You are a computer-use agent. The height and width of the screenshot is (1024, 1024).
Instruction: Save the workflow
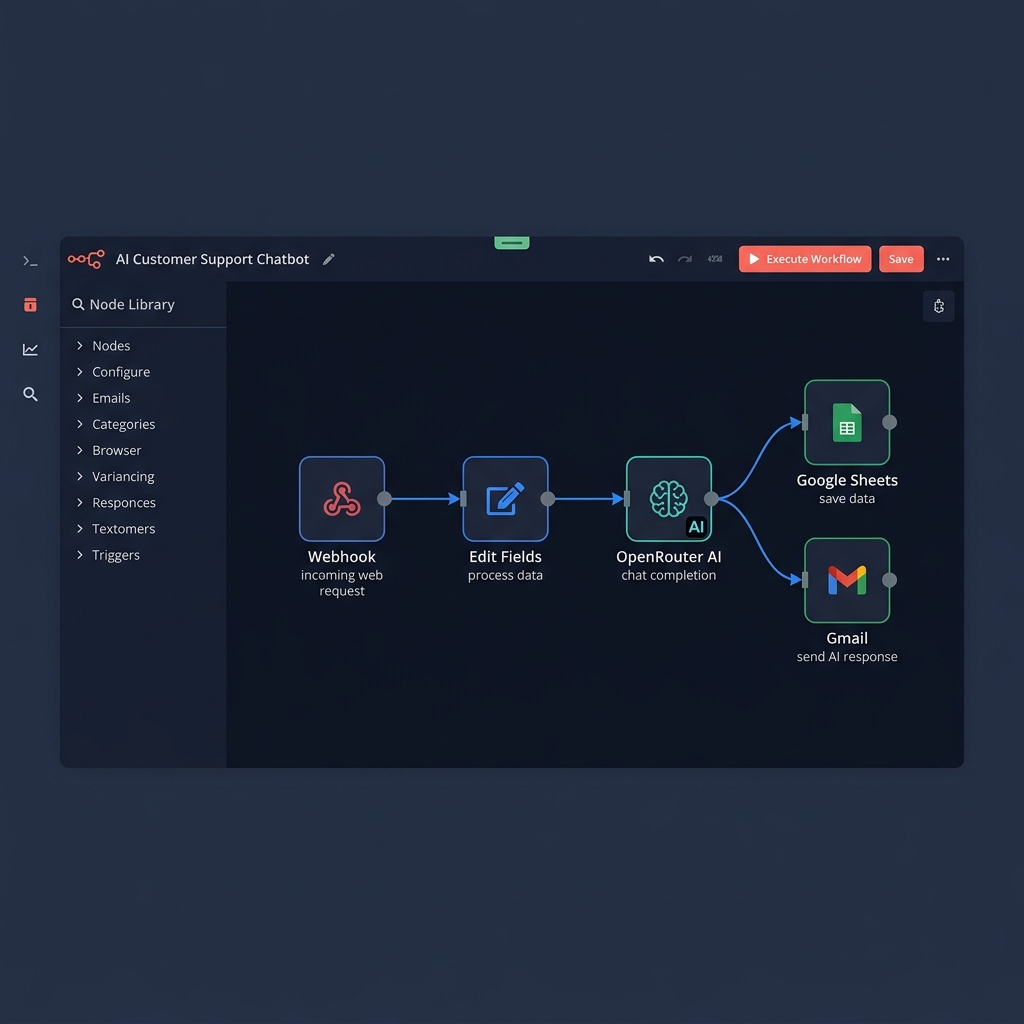[901, 259]
